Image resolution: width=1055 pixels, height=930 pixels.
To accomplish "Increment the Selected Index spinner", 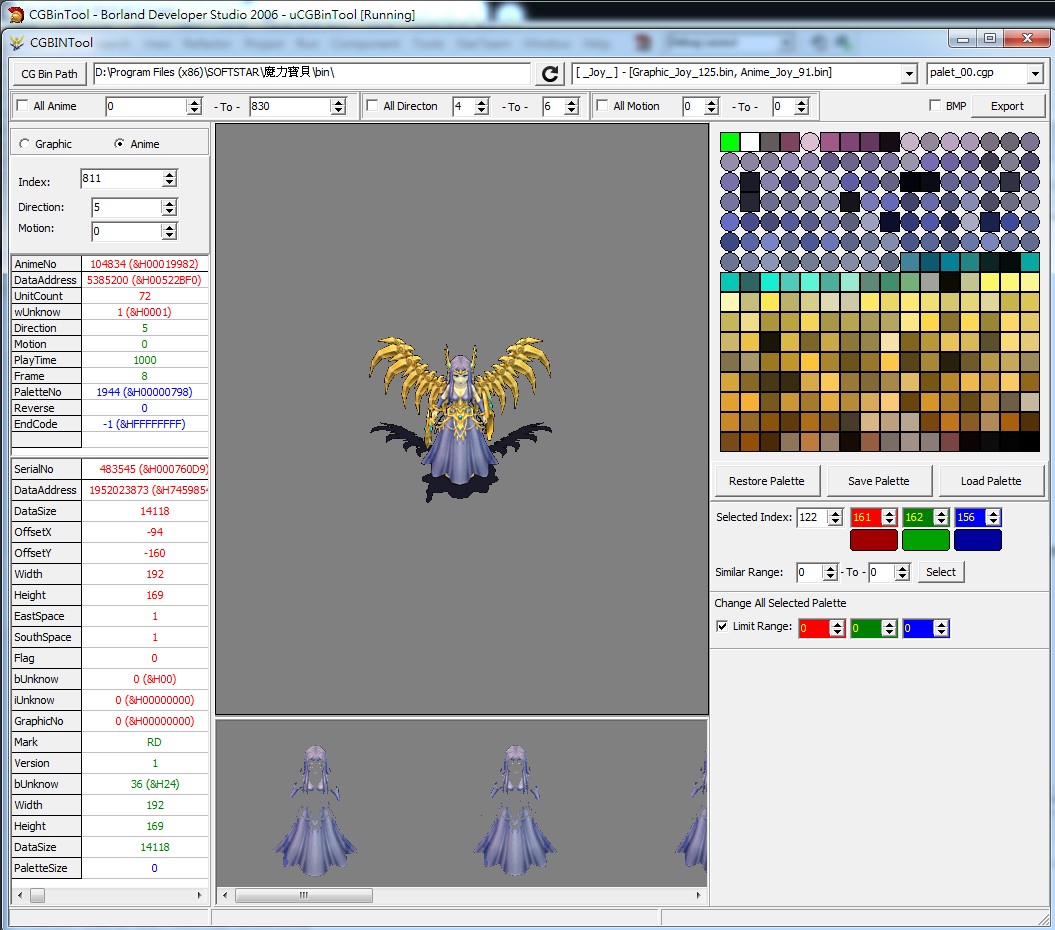I will pos(835,513).
